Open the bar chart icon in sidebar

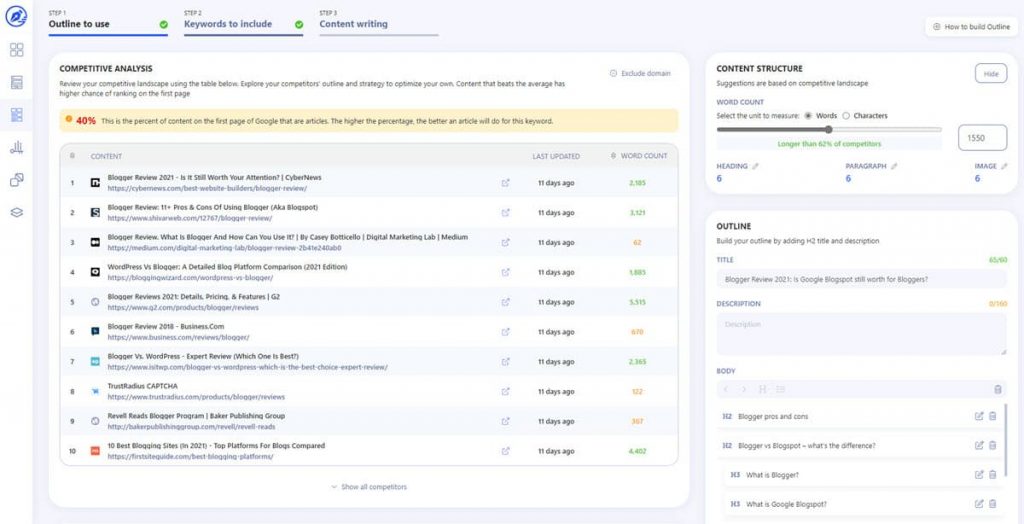click(16, 148)
